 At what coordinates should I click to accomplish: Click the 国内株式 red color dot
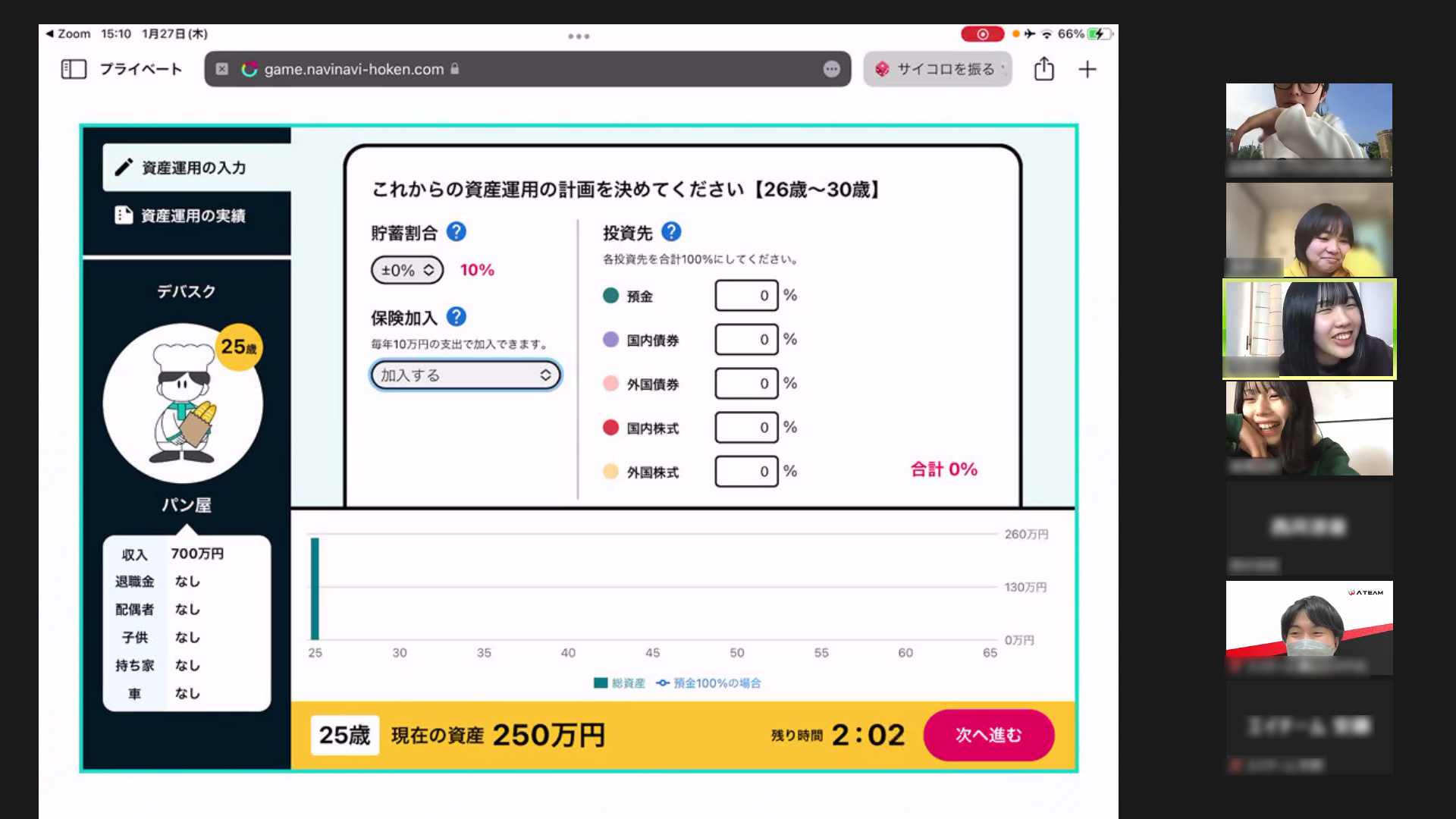pyautogui.click(x=610, y=428)
